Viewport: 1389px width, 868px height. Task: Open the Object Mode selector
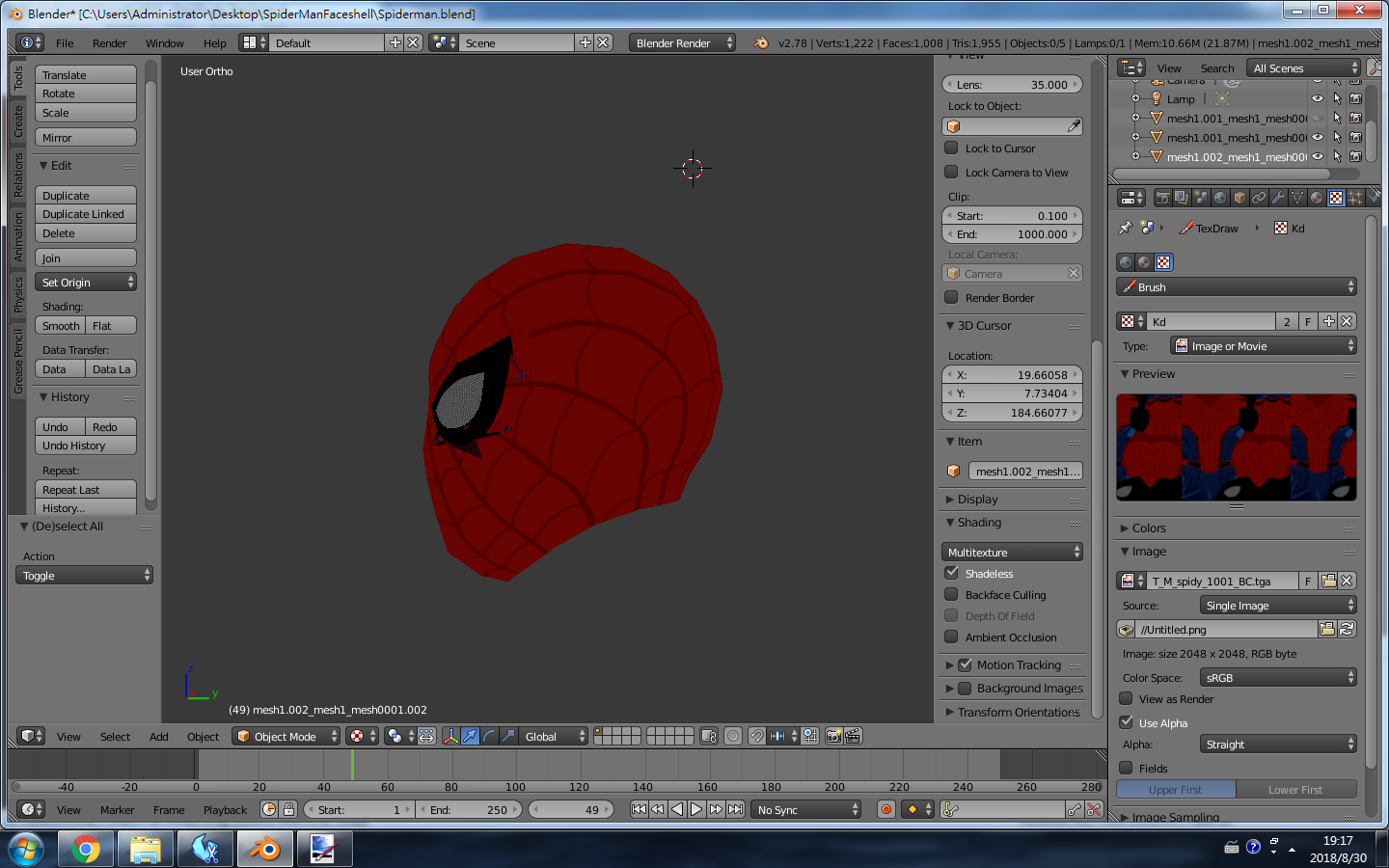coord(286,736)
